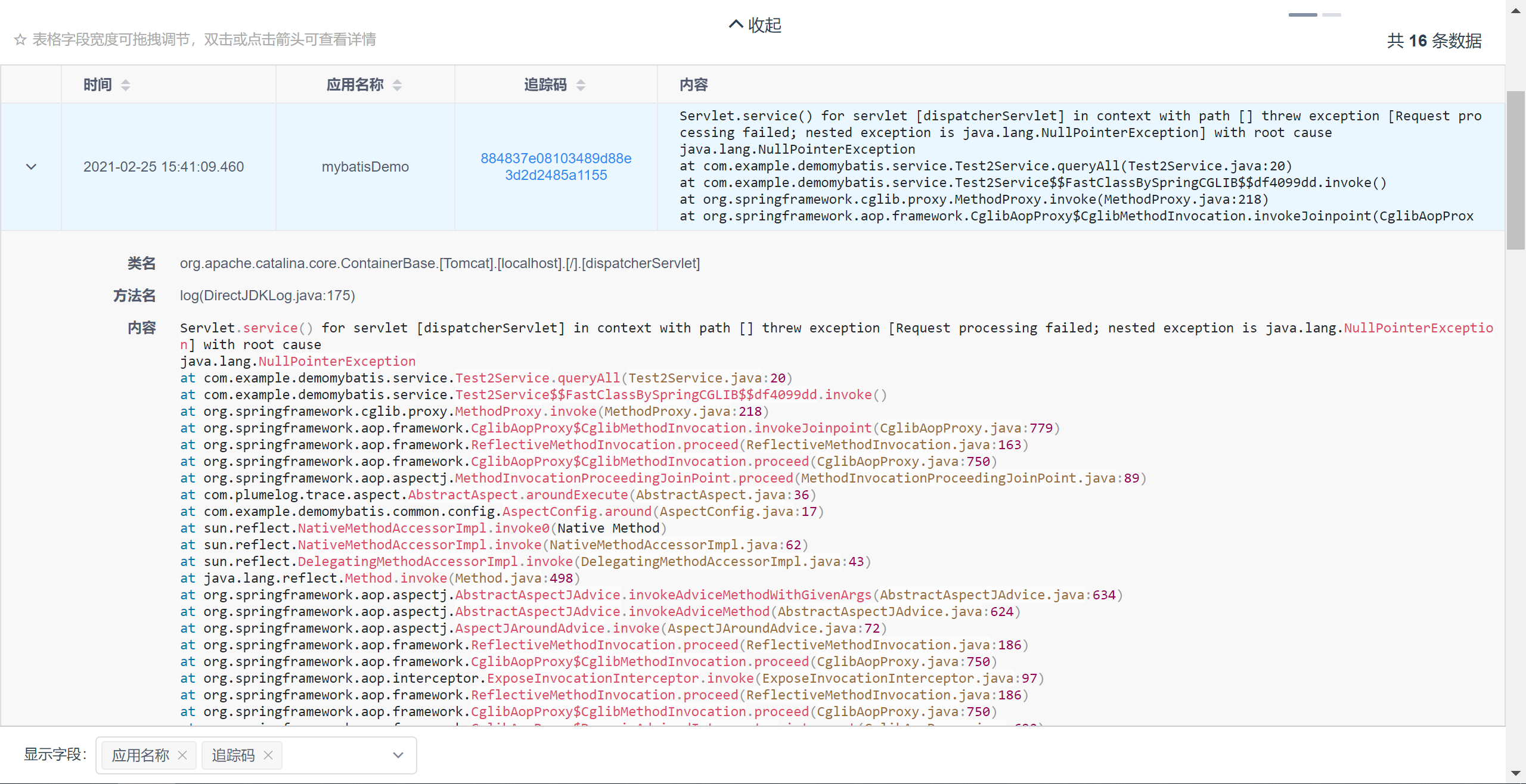Click the MethodProxy.invoke(MethodProxy.java:218) detail line
This screenshot has width=1526, height=784.
tap(474, 411)
